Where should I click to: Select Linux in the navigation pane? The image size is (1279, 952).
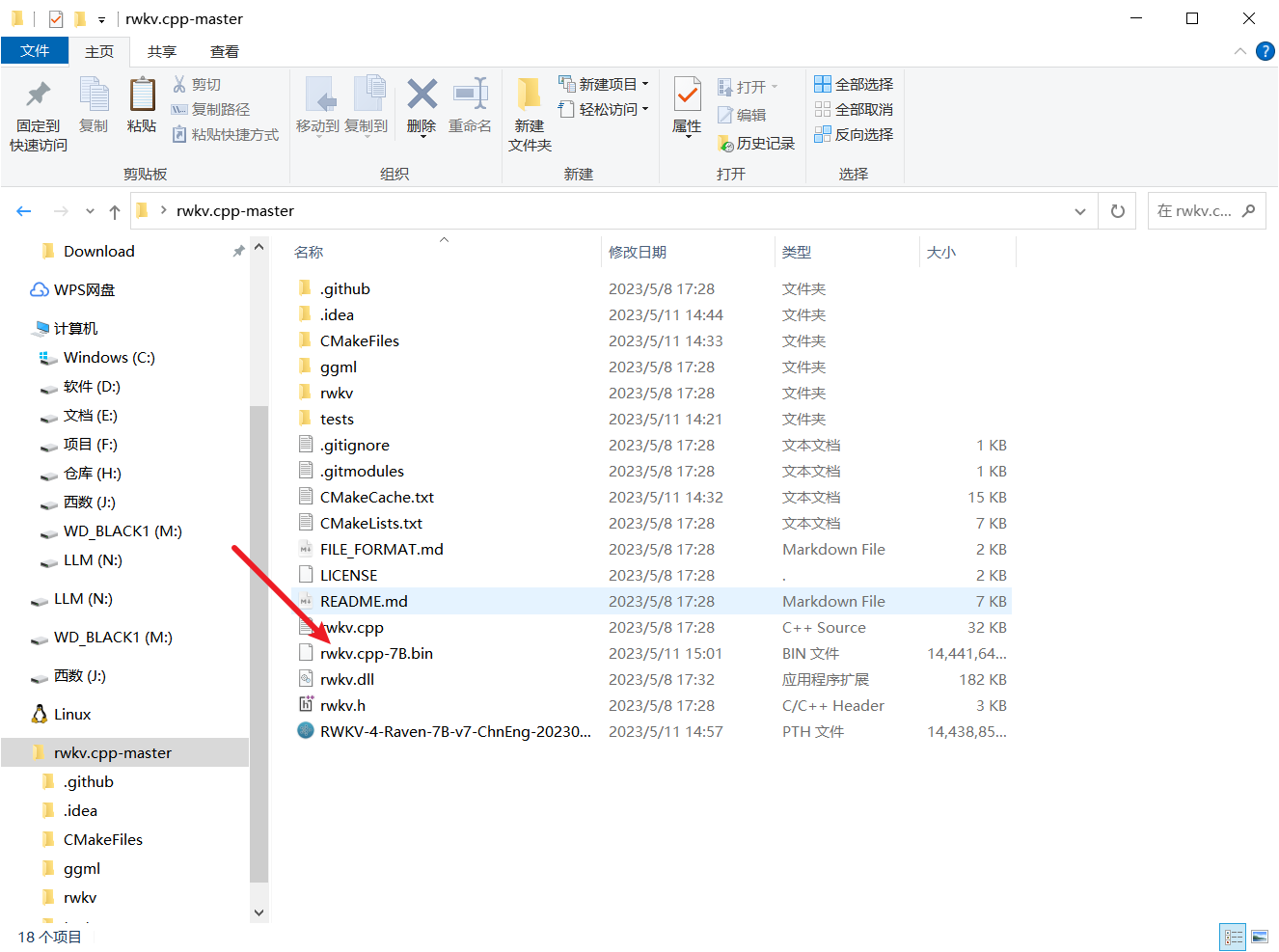click(72, 714)
